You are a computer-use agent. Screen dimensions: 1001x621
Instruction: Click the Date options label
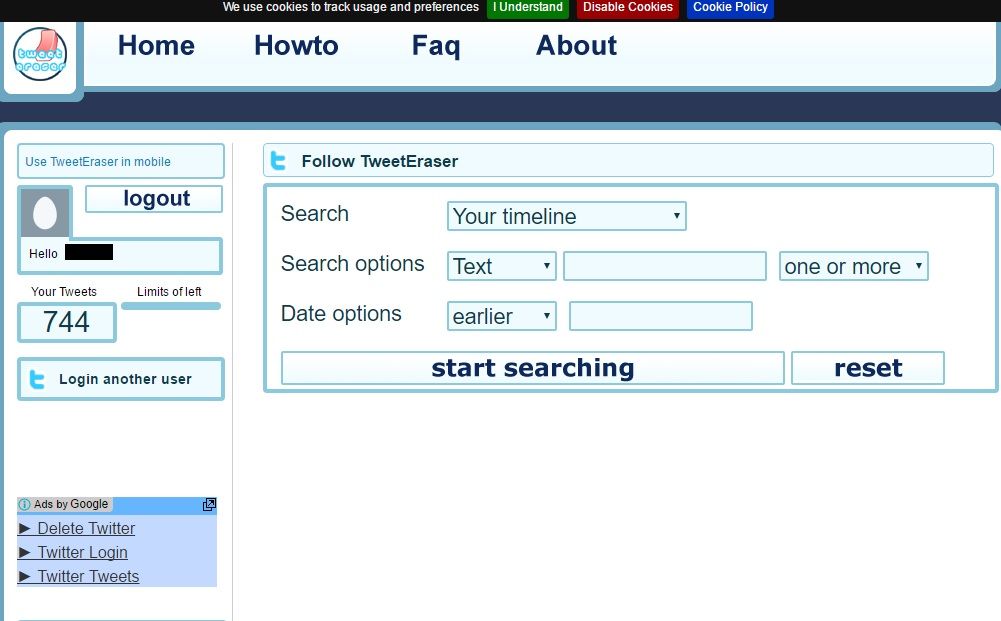341,314
